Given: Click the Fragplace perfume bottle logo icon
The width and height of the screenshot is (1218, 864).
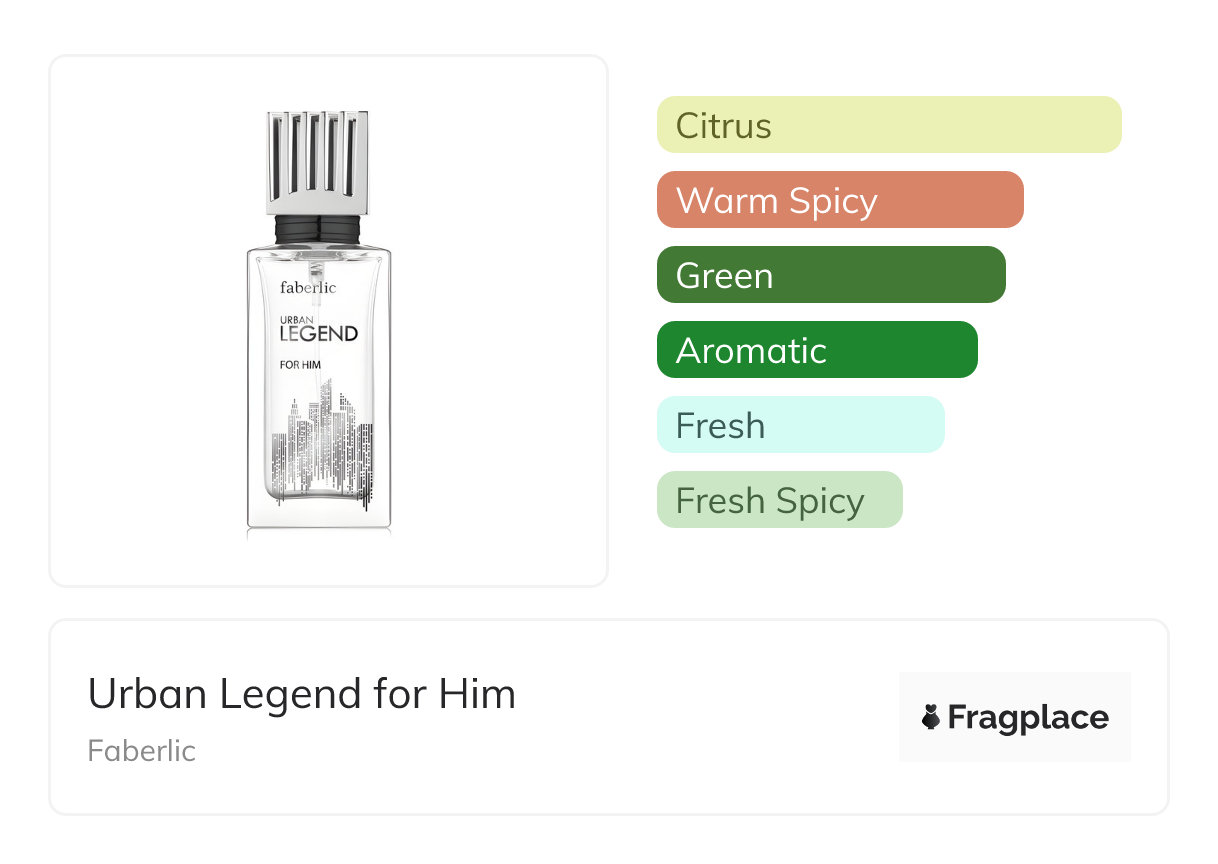Looking at the screenshot, I should [931, 717].
